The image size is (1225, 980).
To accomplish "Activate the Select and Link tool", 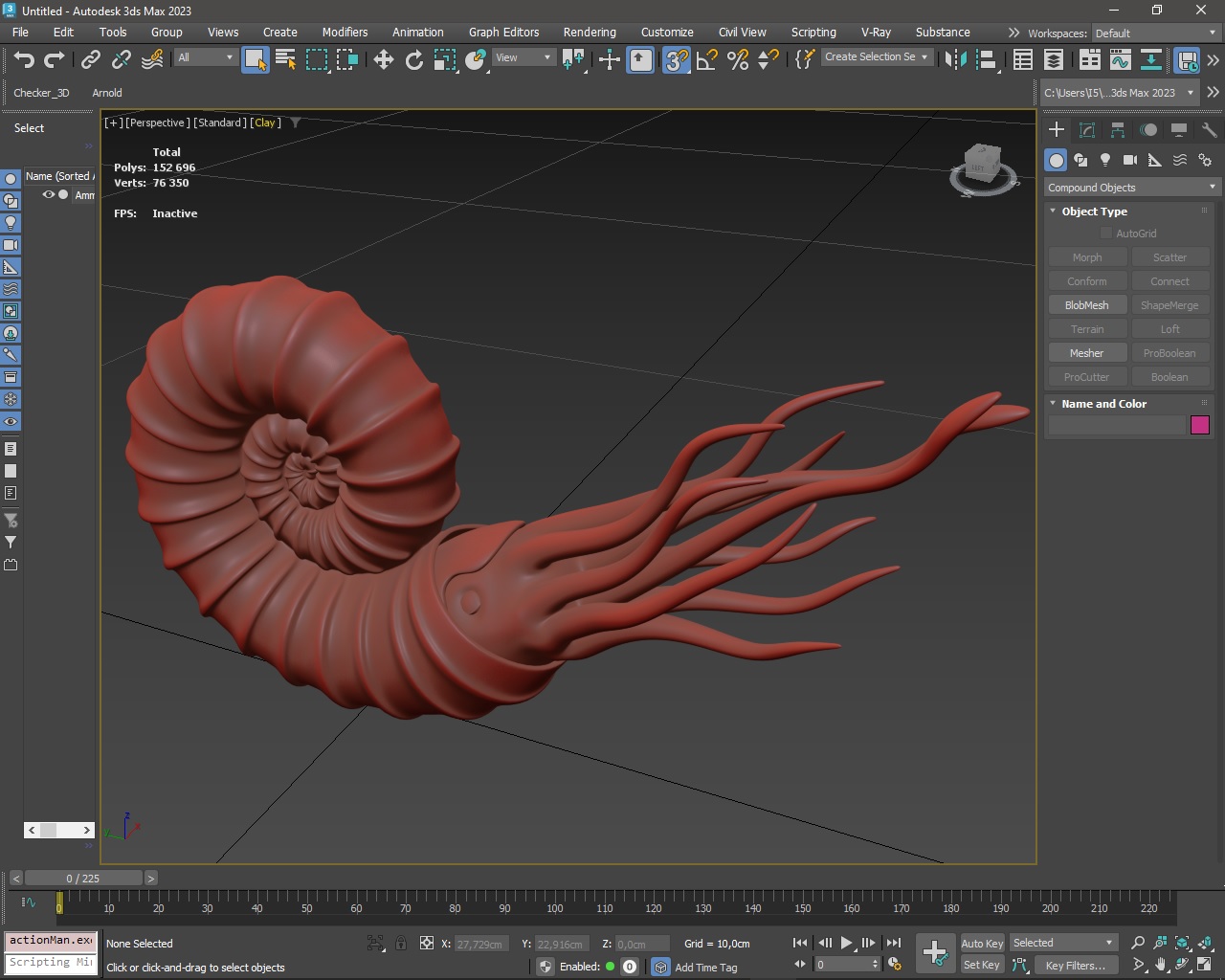I will (90, 59).
